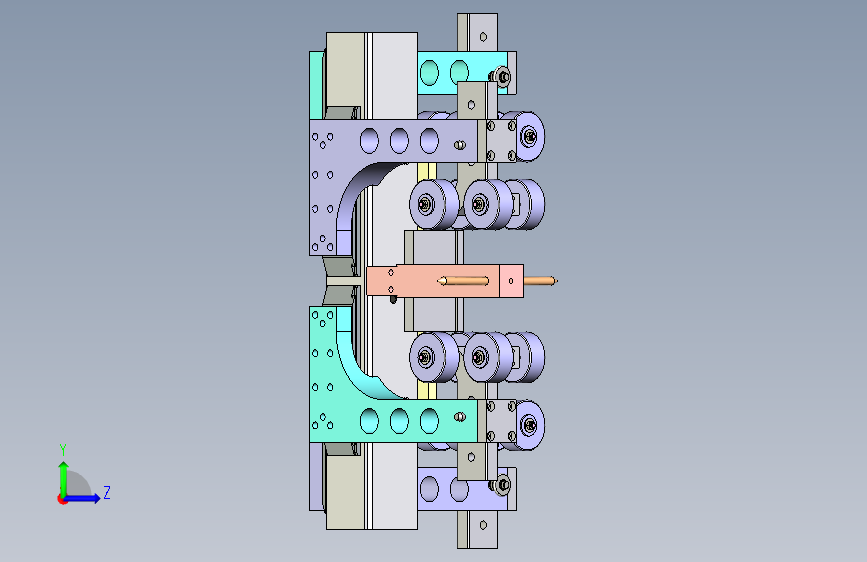Click the blue Z axis arrow of triad

tap(83, 498)
